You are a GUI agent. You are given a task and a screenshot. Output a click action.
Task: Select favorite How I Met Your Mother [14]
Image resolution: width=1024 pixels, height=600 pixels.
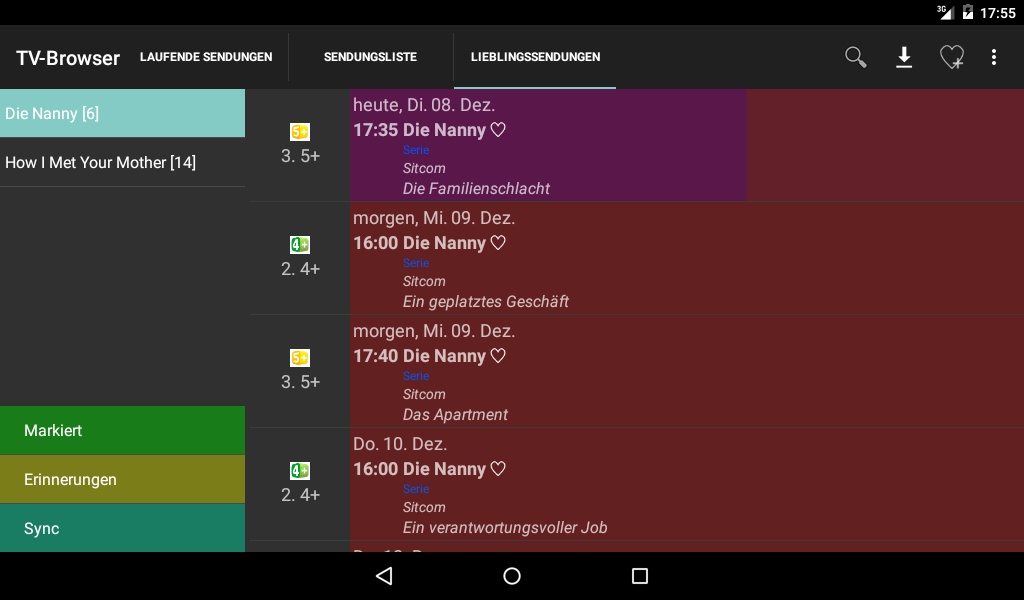[x=122, y=162]
